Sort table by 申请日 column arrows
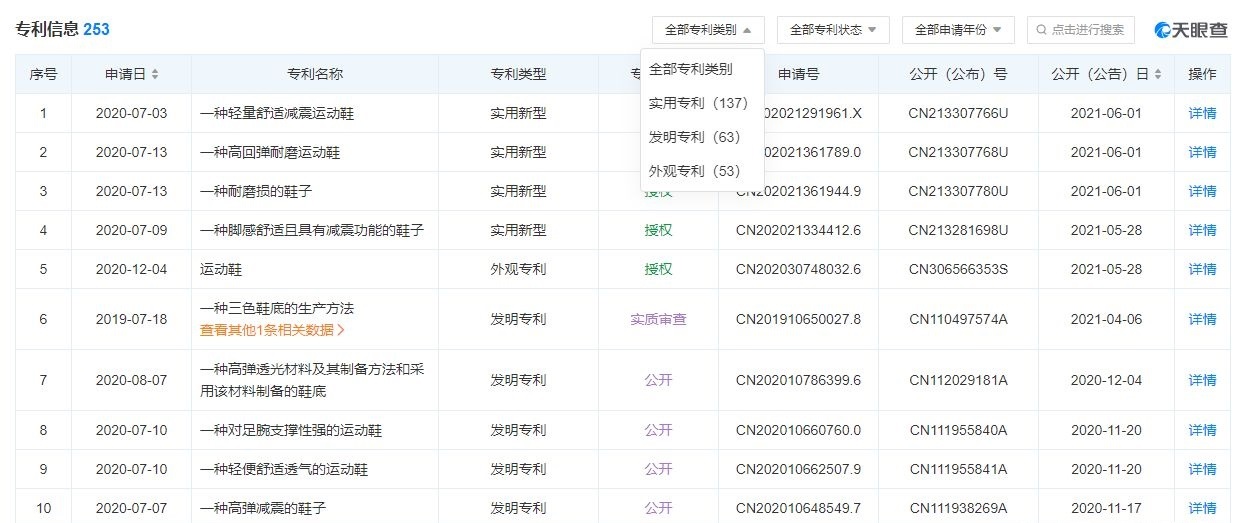 click(155, 75)
